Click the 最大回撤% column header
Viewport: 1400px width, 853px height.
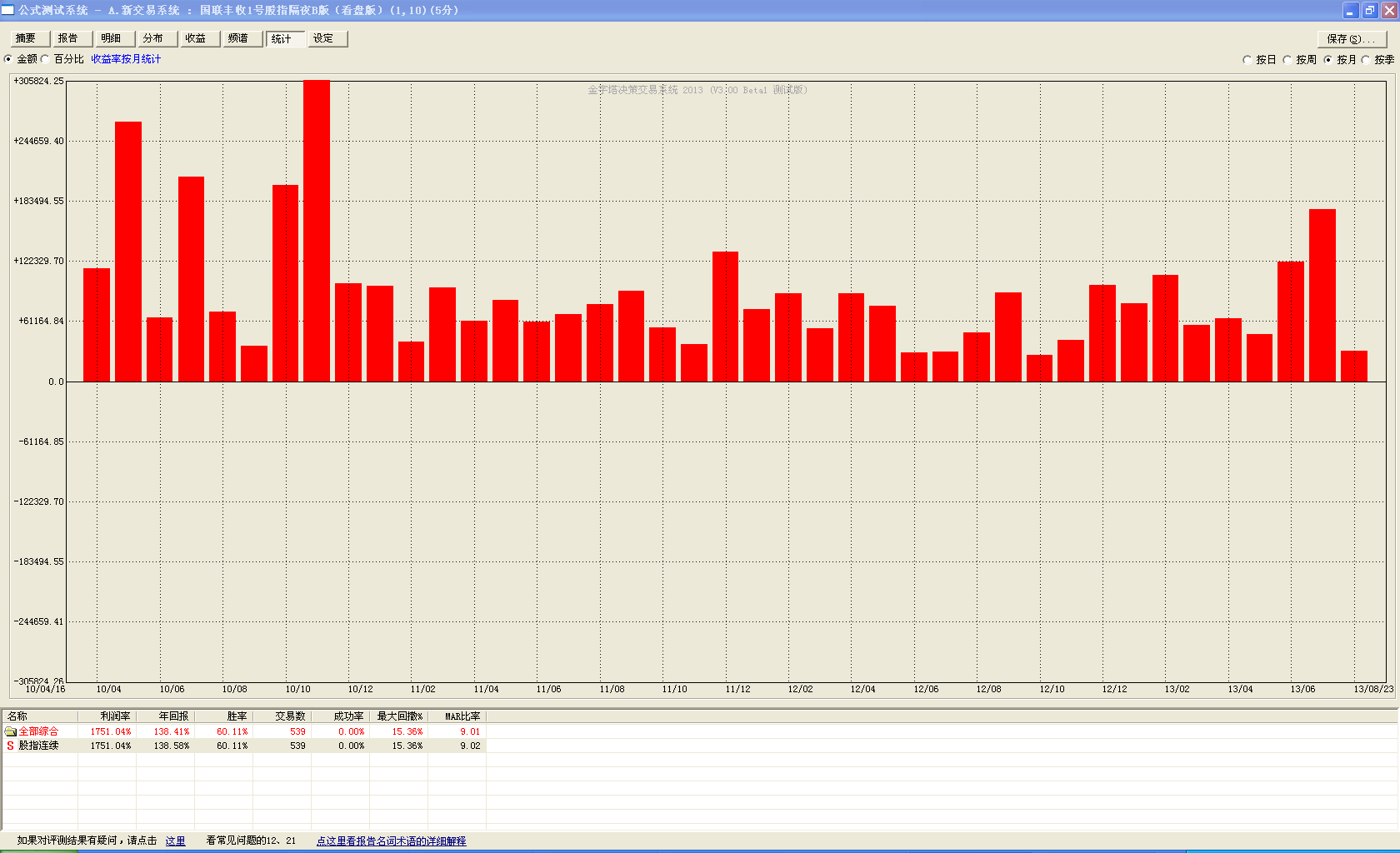(399, 716)
